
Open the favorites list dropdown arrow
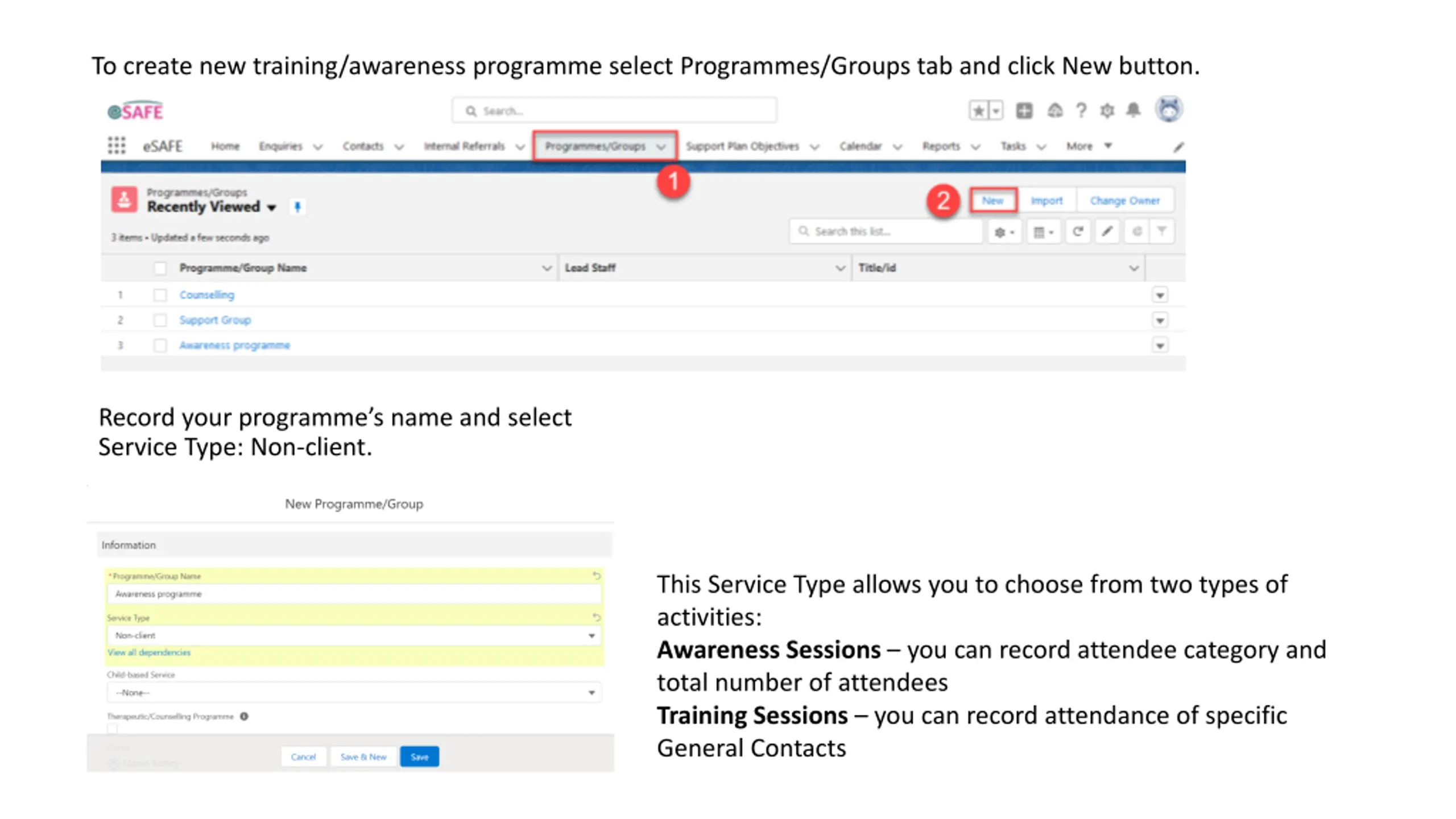pos(996,110)
